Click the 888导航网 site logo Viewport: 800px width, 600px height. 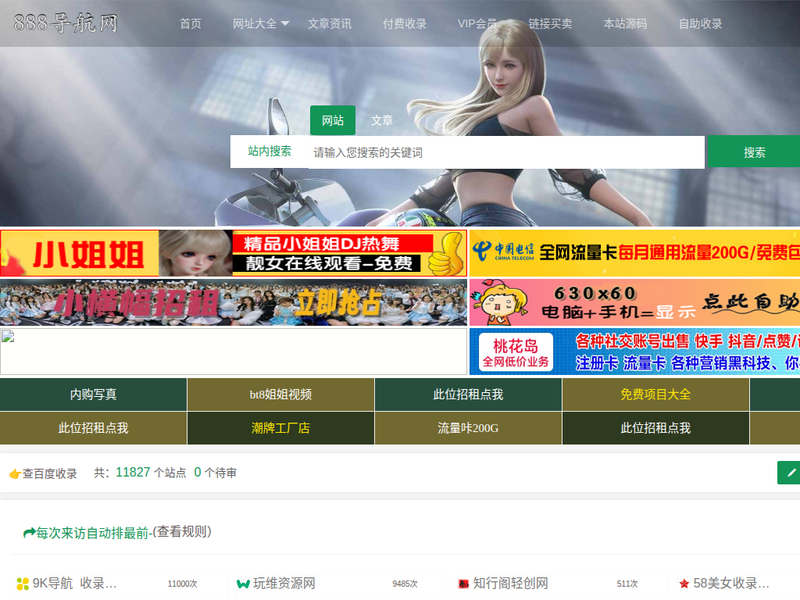coord(65,23)
